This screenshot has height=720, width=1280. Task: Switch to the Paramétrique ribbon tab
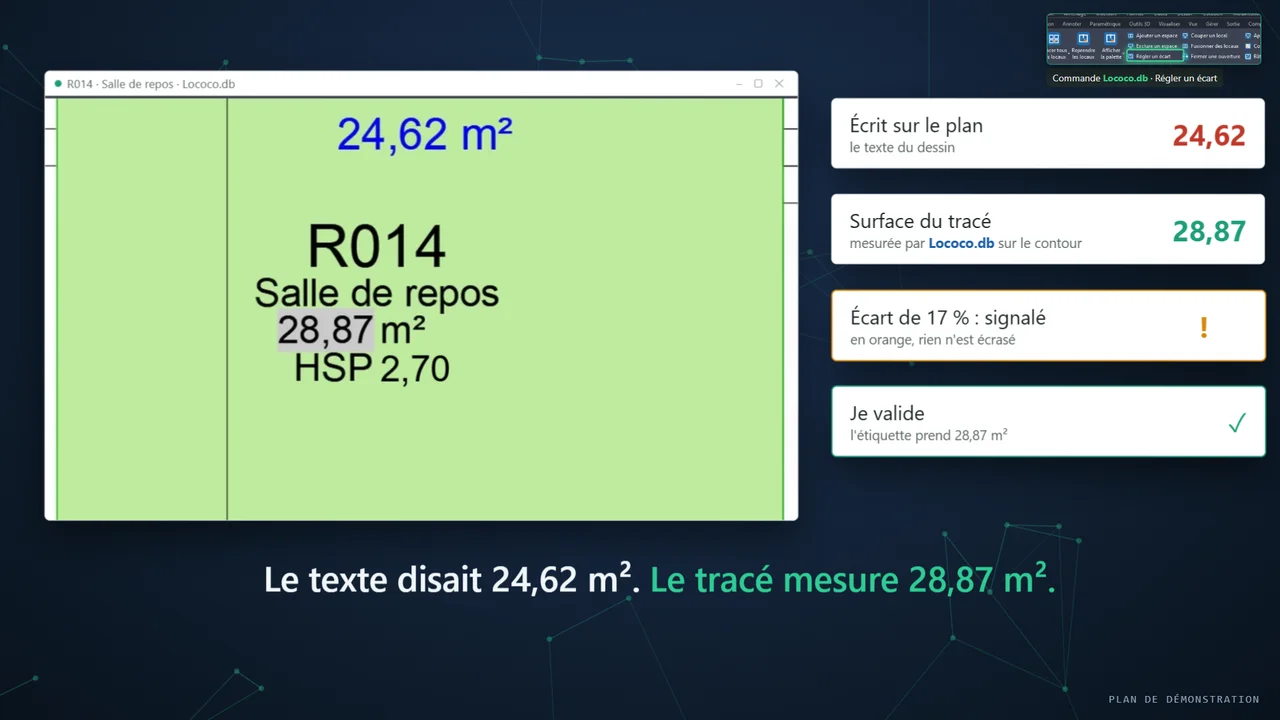(1105, 23)
